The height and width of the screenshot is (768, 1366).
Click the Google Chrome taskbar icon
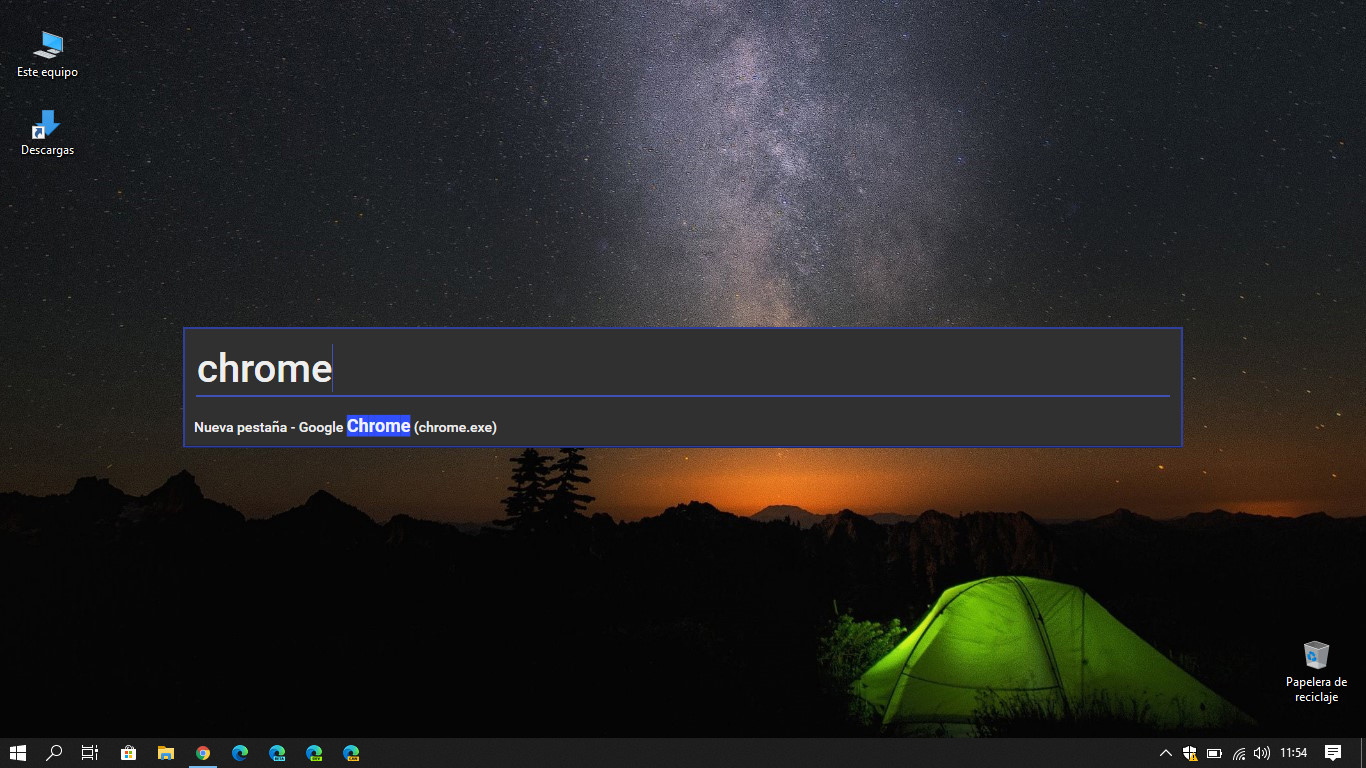tap(203, 753)
